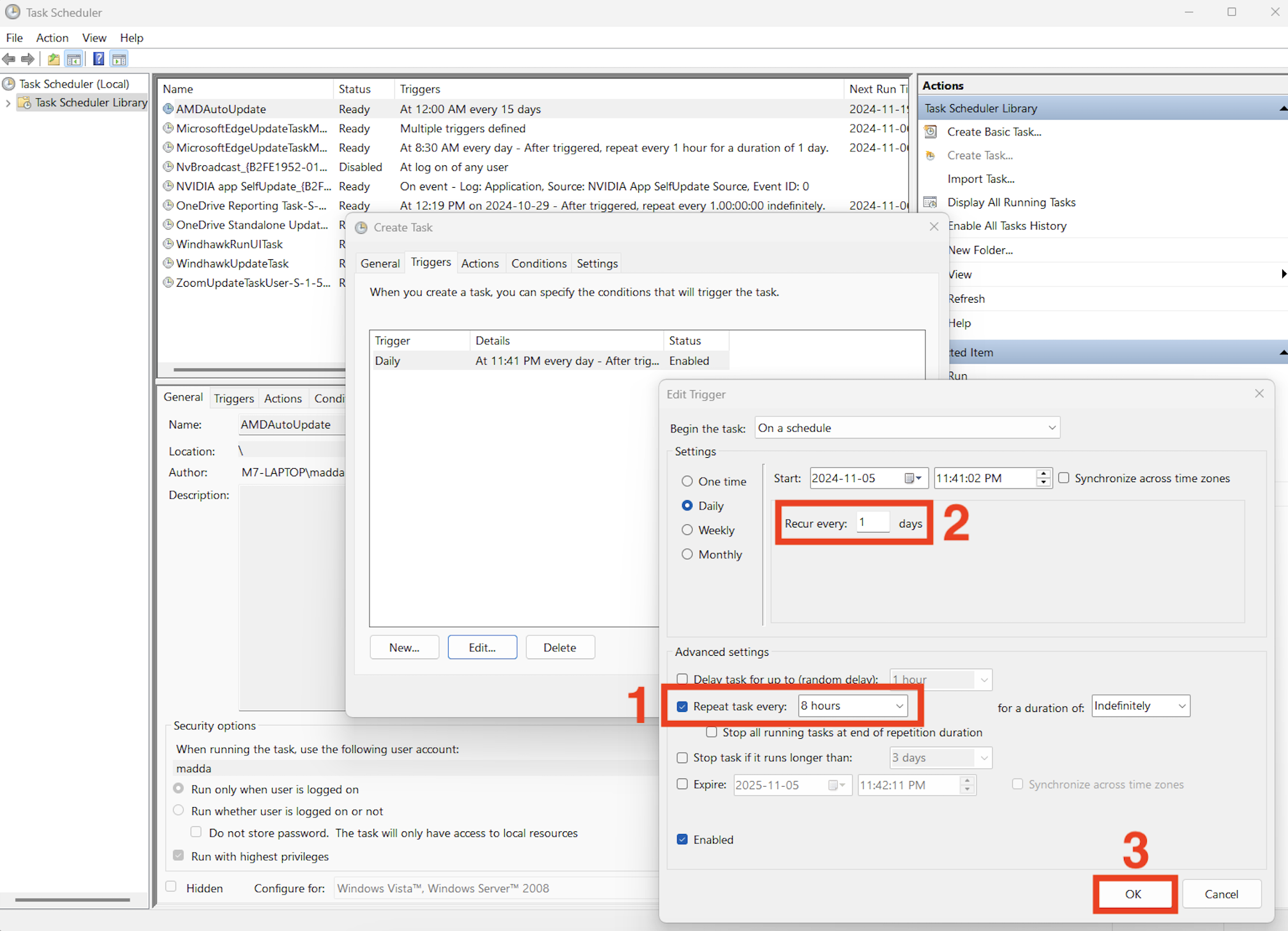
Task: Click the Create Basic Task icon
Action: (x=931, y=132)
